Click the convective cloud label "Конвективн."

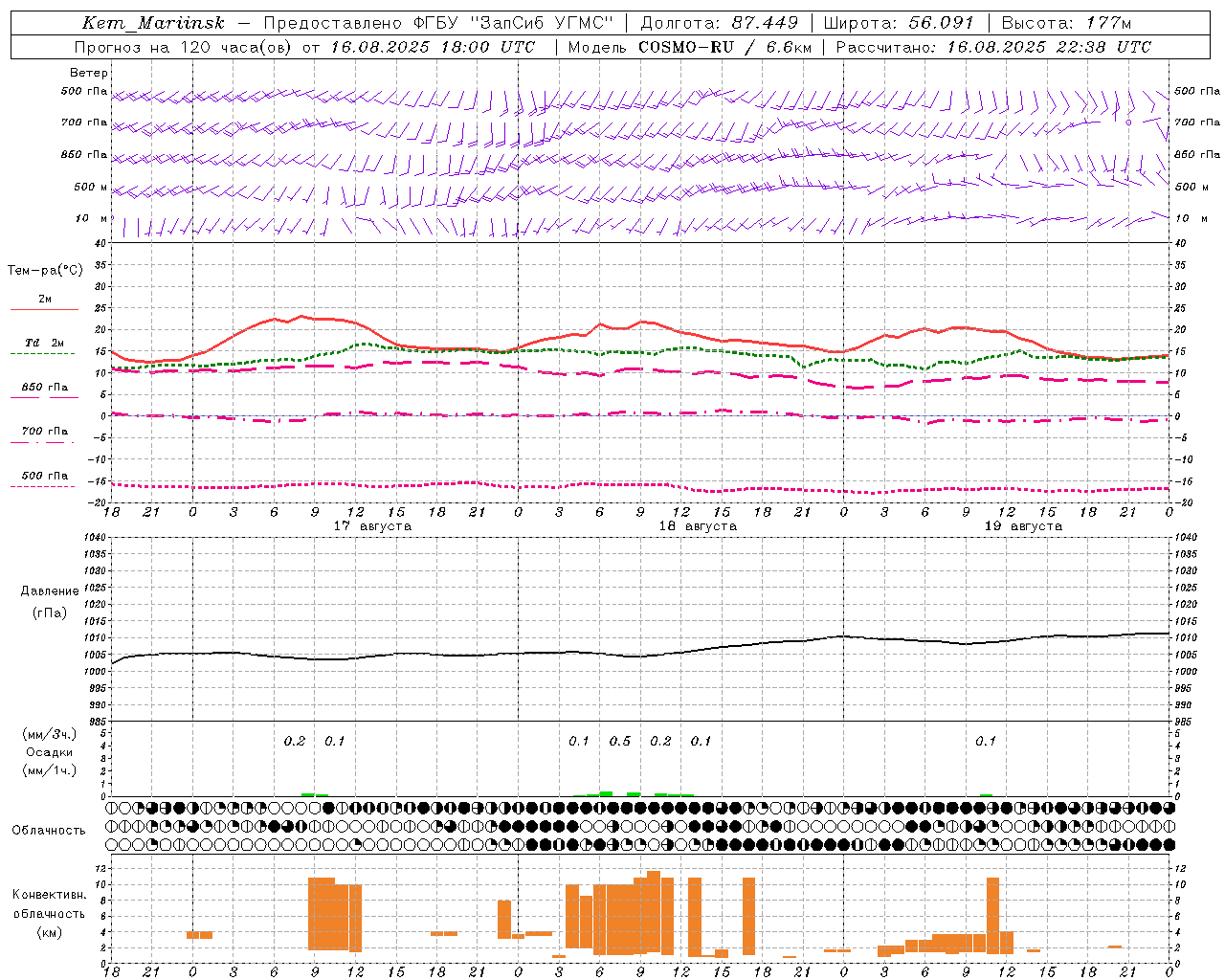tap(50, 895)
